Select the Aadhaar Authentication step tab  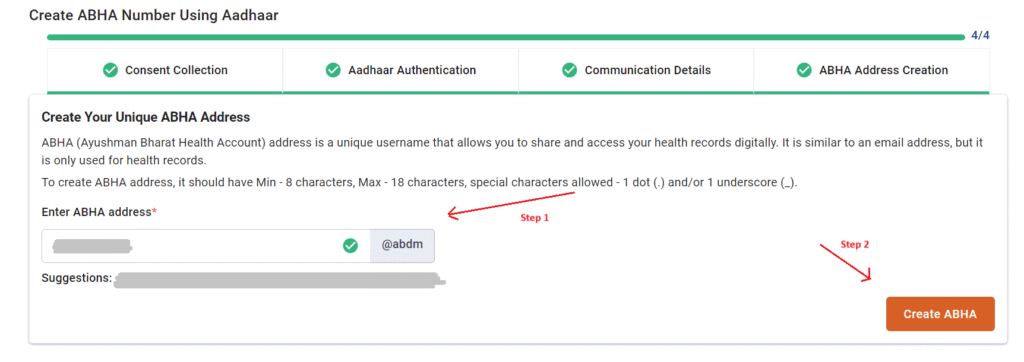coord(400,70)
